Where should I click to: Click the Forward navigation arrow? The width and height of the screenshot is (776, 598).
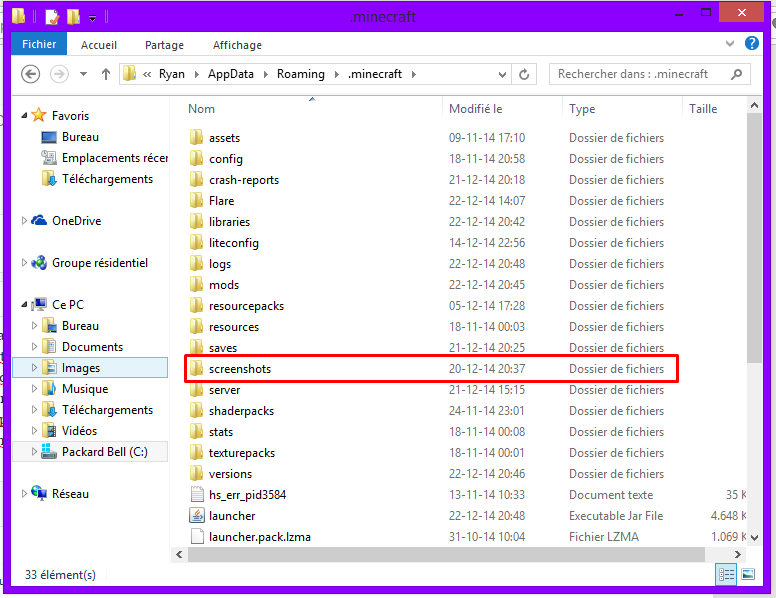coord(59,74)
